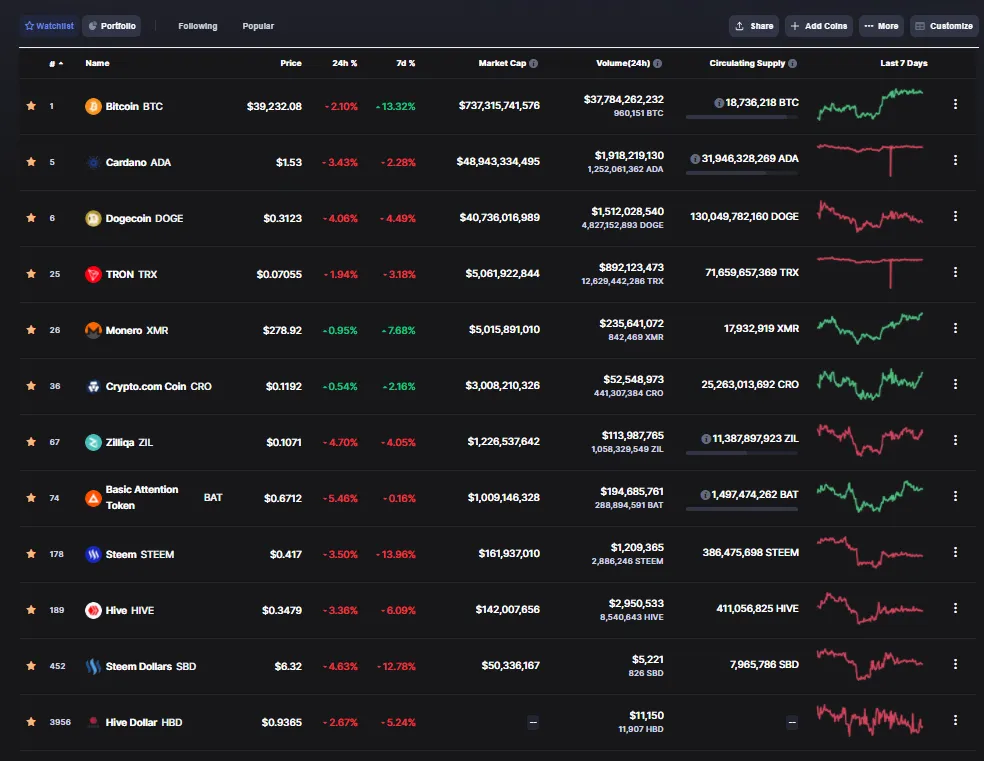984x761 pixels.
Task: Click the Zilliqa circulating supply progress bar
Action: (x=742, y=453)
